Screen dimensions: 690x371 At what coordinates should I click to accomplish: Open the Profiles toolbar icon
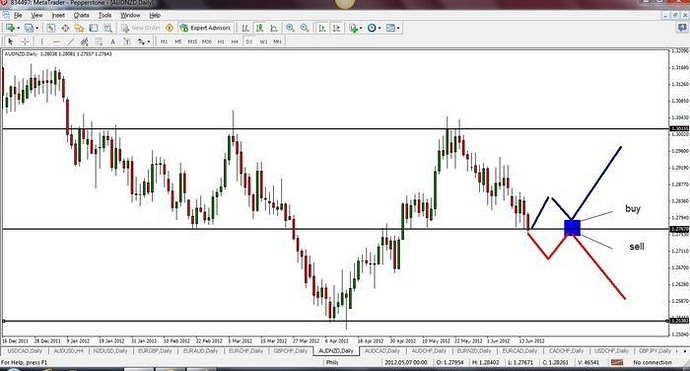coord(29,28)
